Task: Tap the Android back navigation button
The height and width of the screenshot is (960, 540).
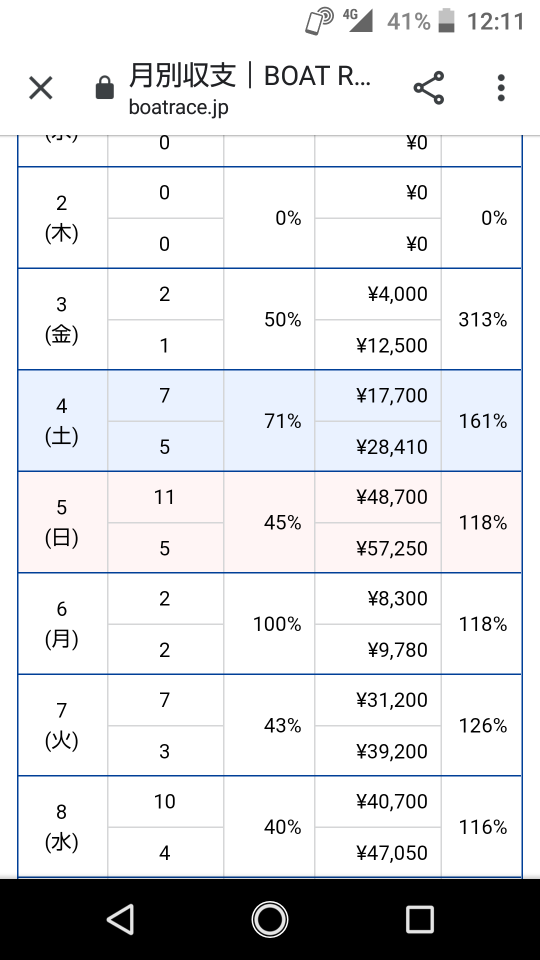Action: 120,919
